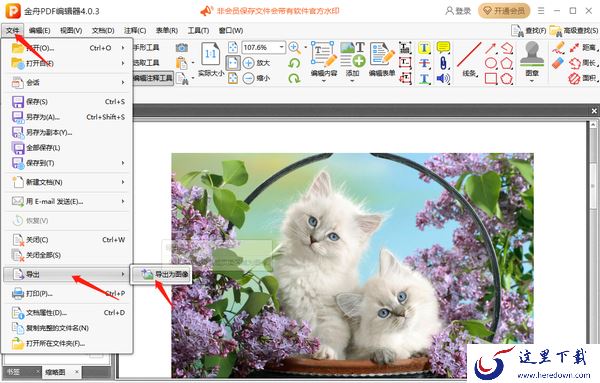600x383 pixels.
Task: Choose 文档属性(D) in the File menu
Action: pyautogui.click(x=68, y=313)
